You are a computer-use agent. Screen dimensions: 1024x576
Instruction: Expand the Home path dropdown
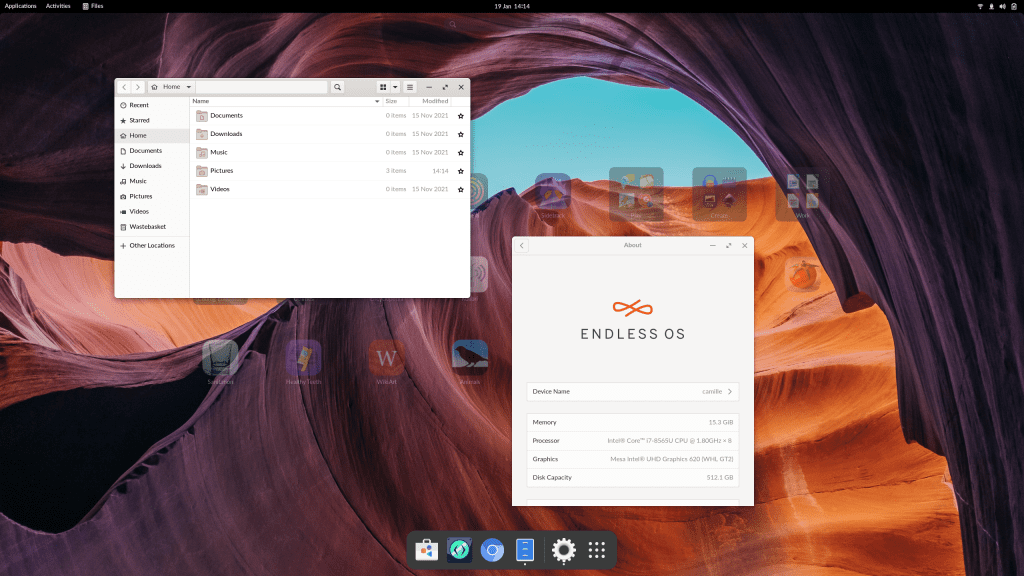point(189,87)
